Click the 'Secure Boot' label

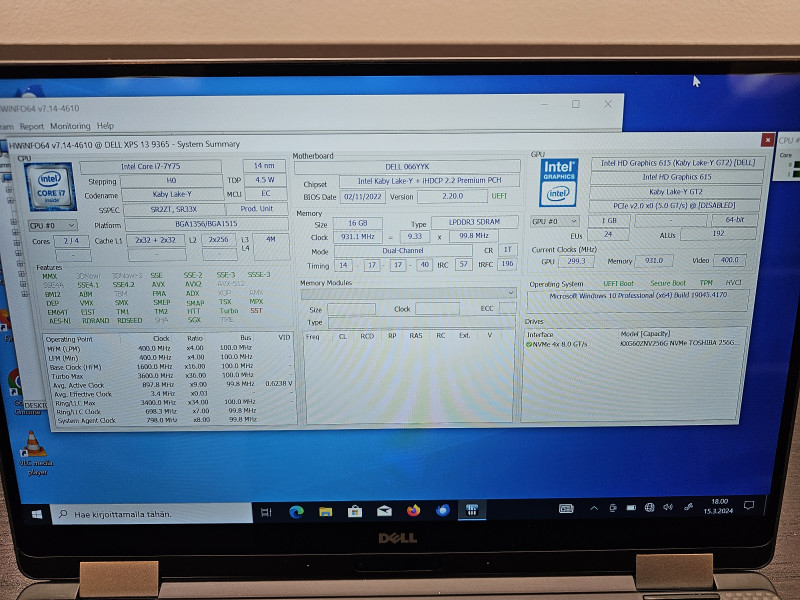[667, 283]
